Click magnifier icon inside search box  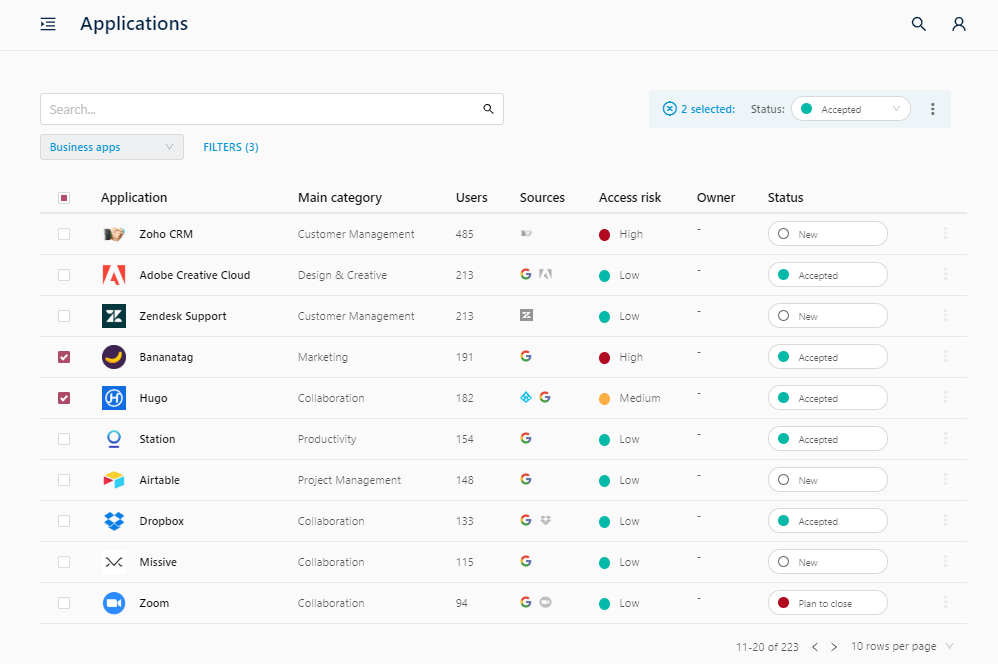tap(488, 109)
